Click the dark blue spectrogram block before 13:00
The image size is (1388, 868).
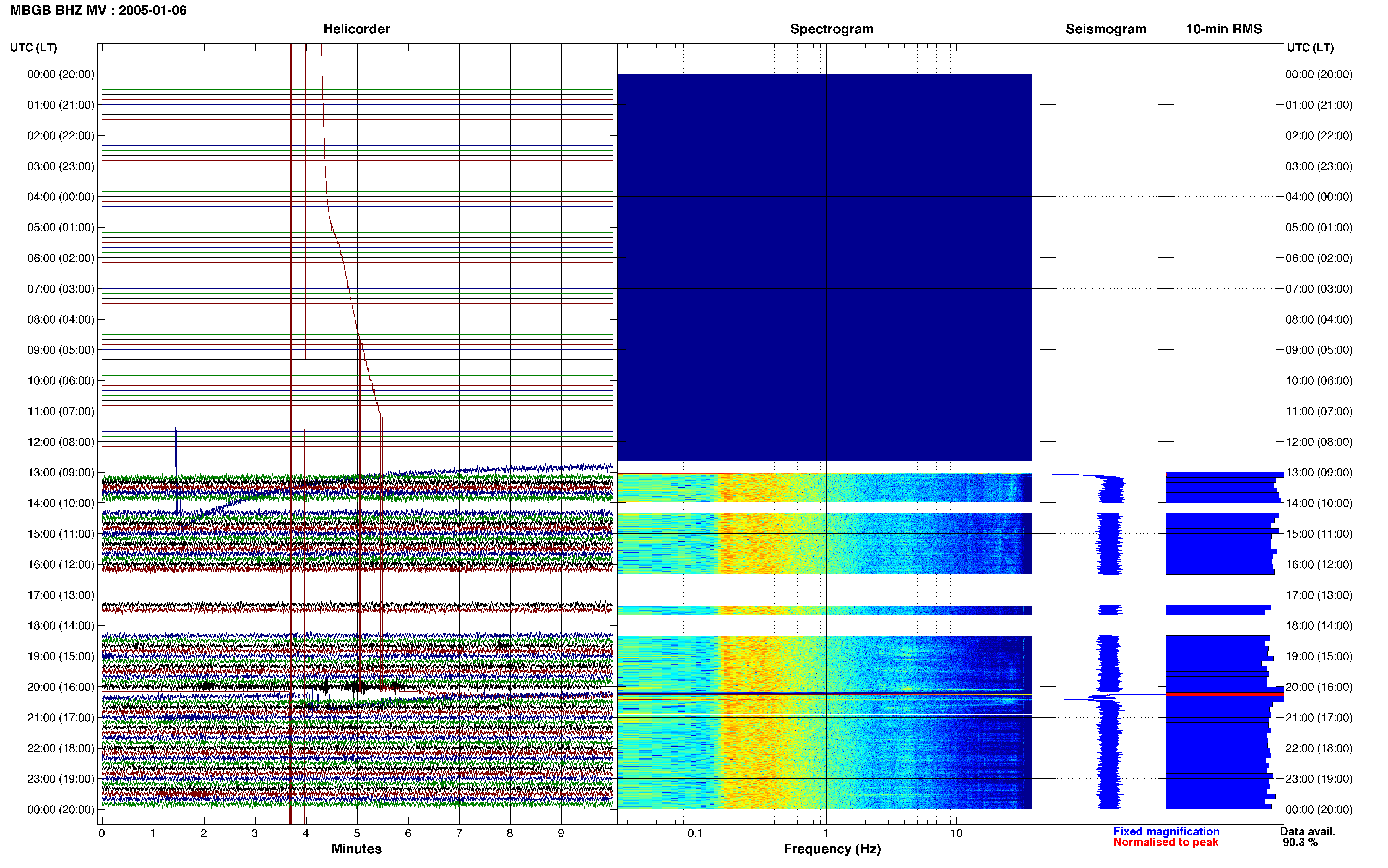click(824, 267)
